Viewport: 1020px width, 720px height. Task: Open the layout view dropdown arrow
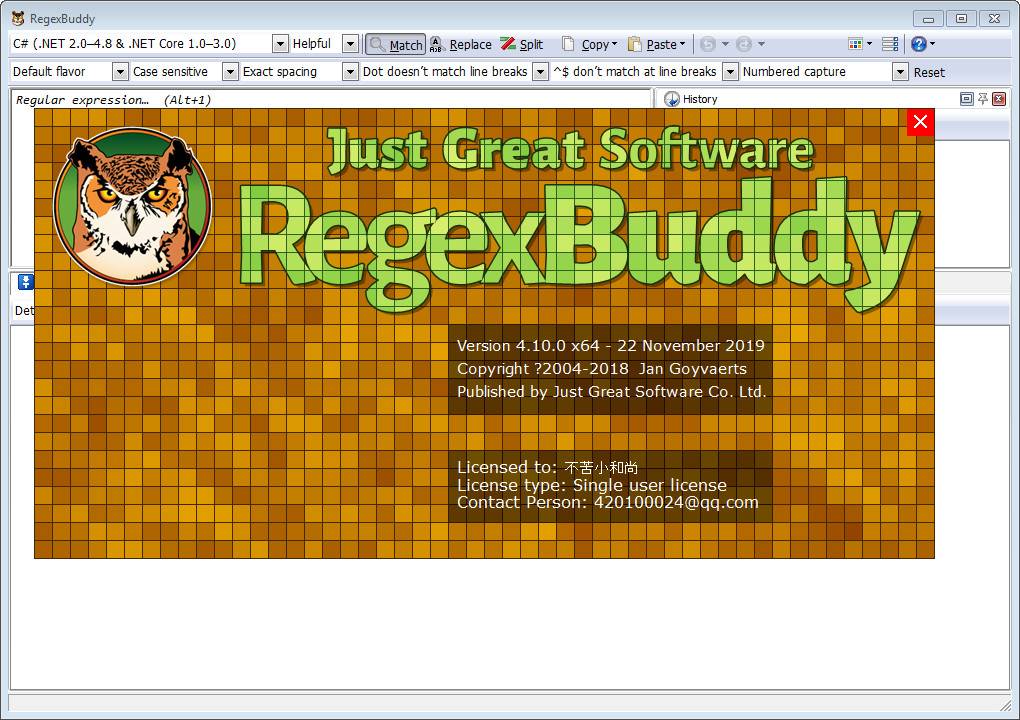(x=870, y=44)
